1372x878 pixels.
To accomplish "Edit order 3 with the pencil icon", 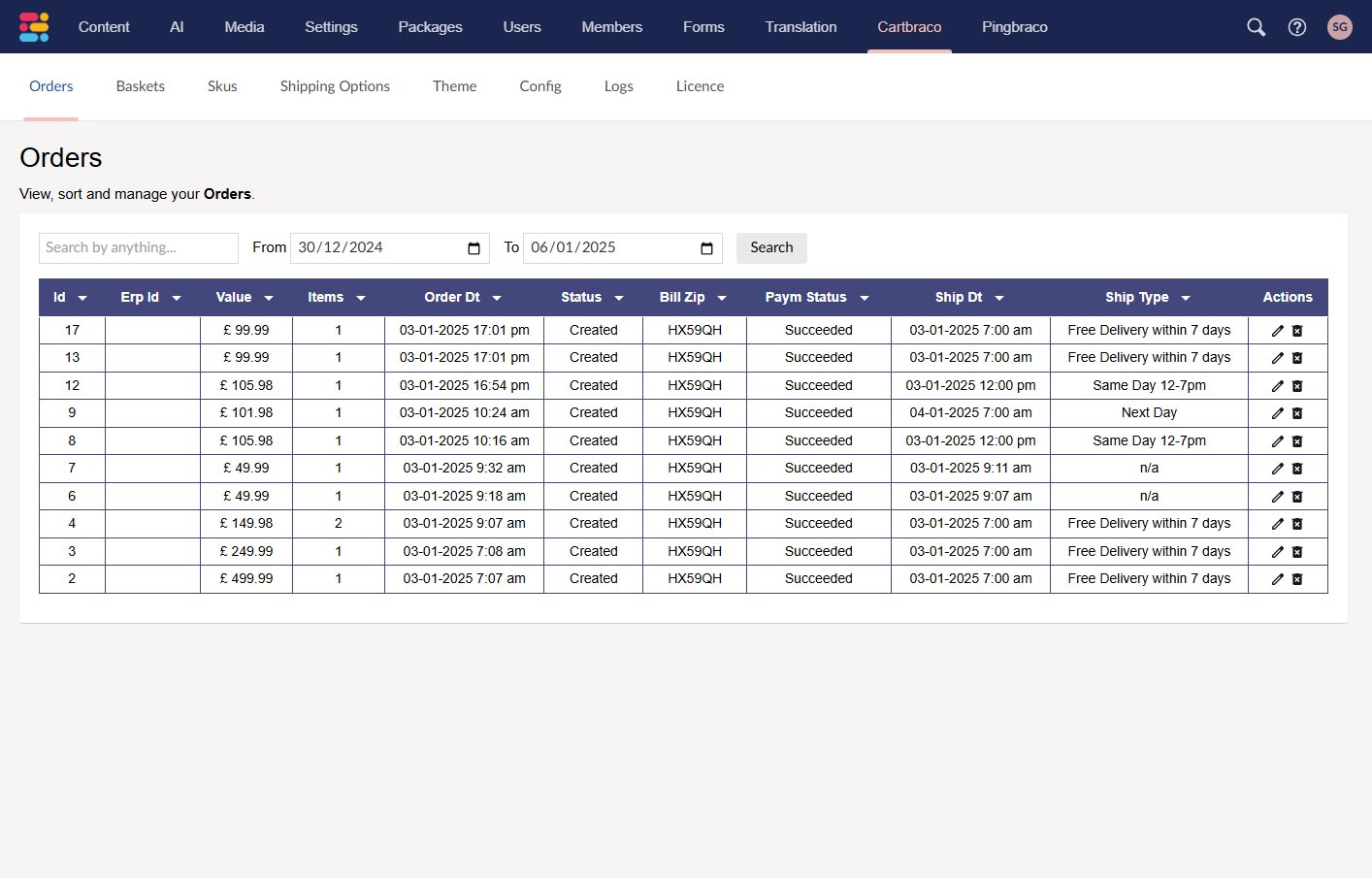I will point(1278,552).
